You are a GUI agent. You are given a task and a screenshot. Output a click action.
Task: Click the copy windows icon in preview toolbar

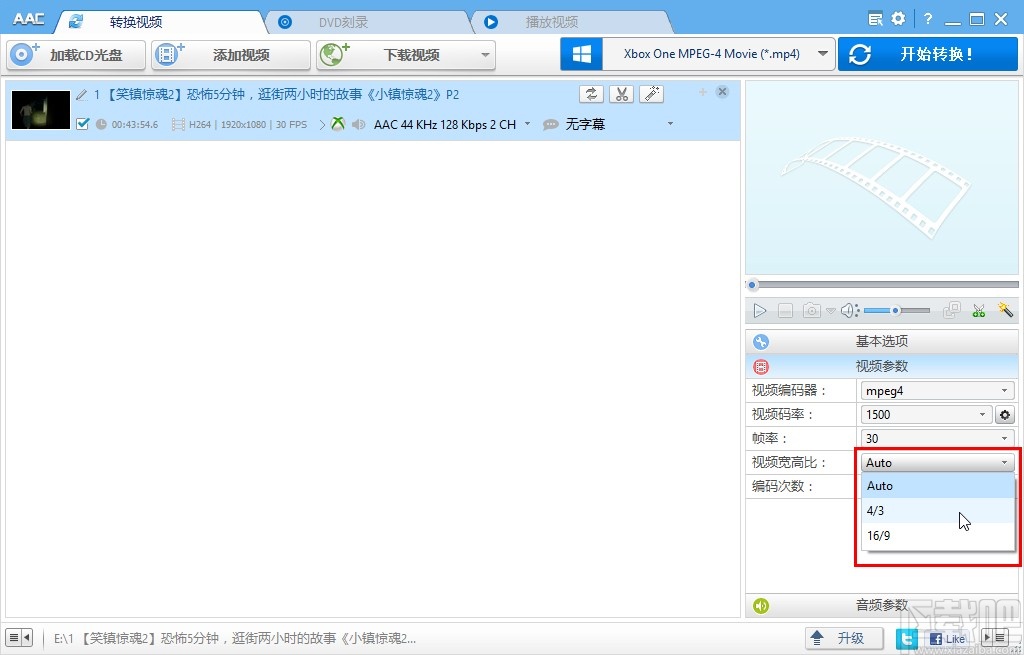click(x=952, y=310)
